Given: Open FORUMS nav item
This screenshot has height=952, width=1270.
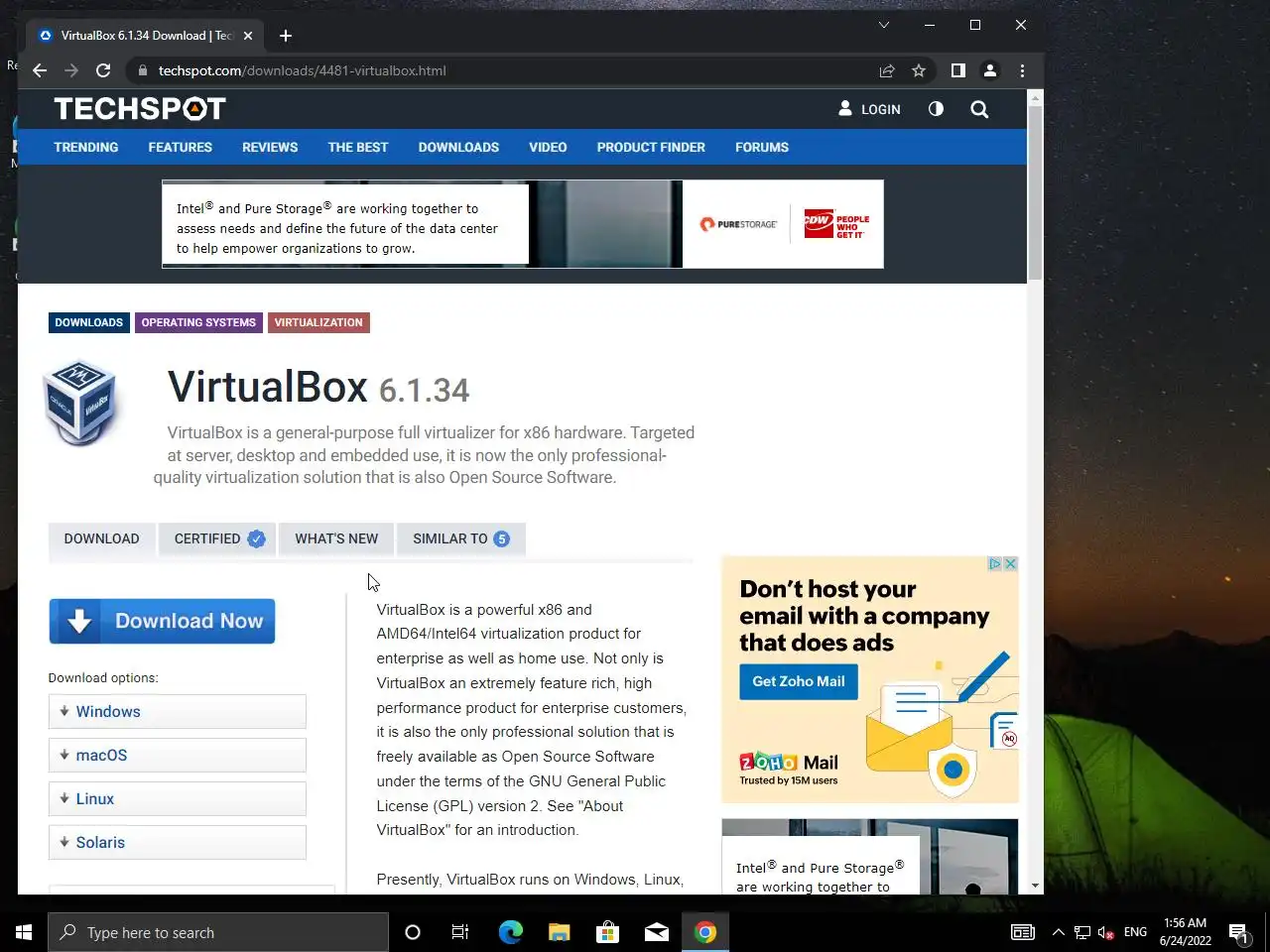Looking at the screenshot, I should point(762,147).
